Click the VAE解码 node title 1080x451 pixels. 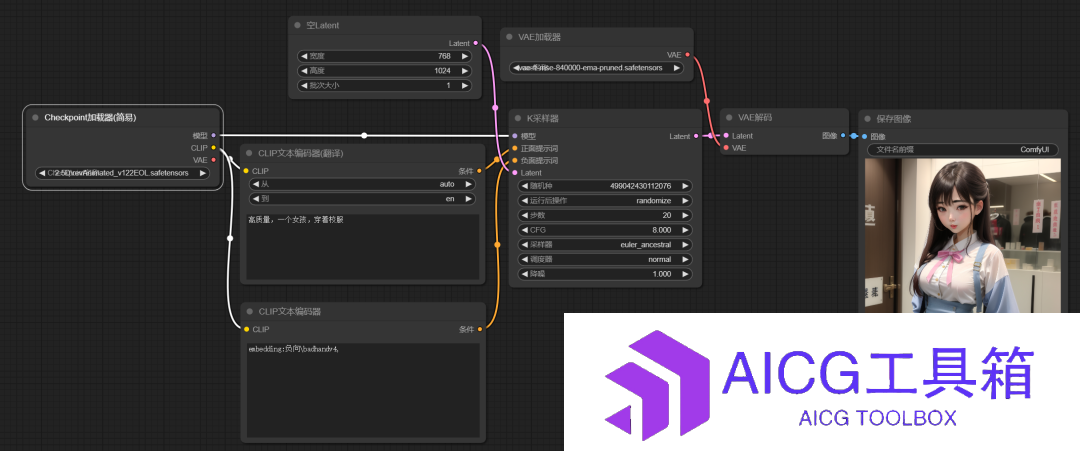754,118
